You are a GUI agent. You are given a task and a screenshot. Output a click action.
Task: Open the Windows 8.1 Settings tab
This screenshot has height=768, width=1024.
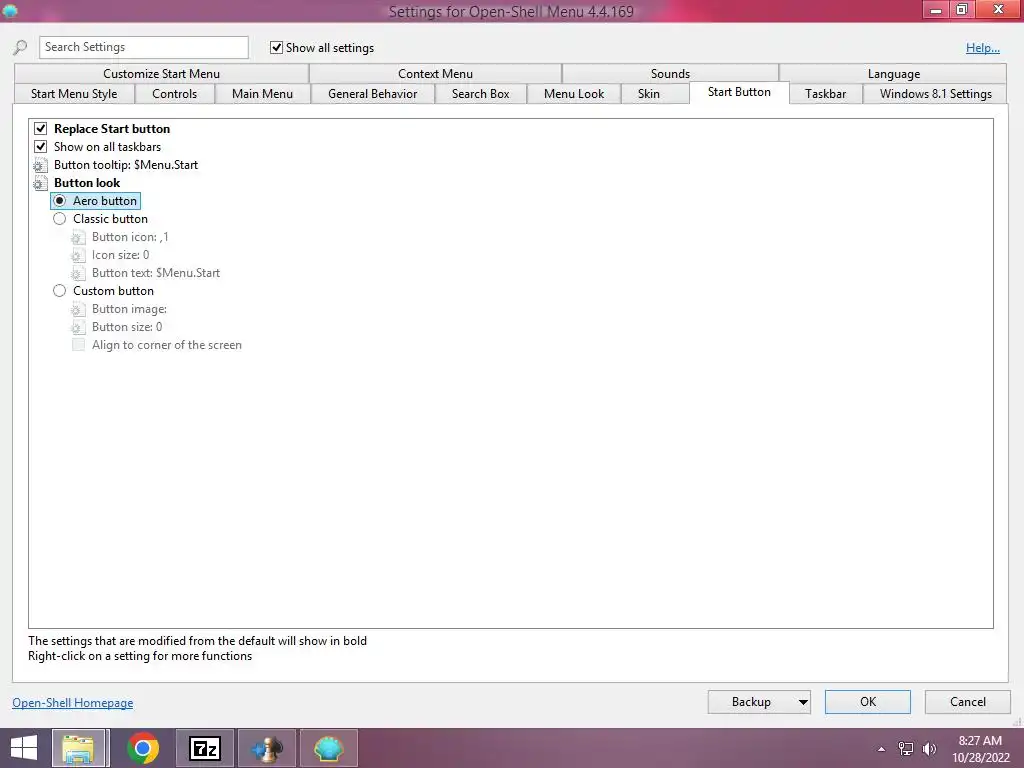tap(935, 94)
